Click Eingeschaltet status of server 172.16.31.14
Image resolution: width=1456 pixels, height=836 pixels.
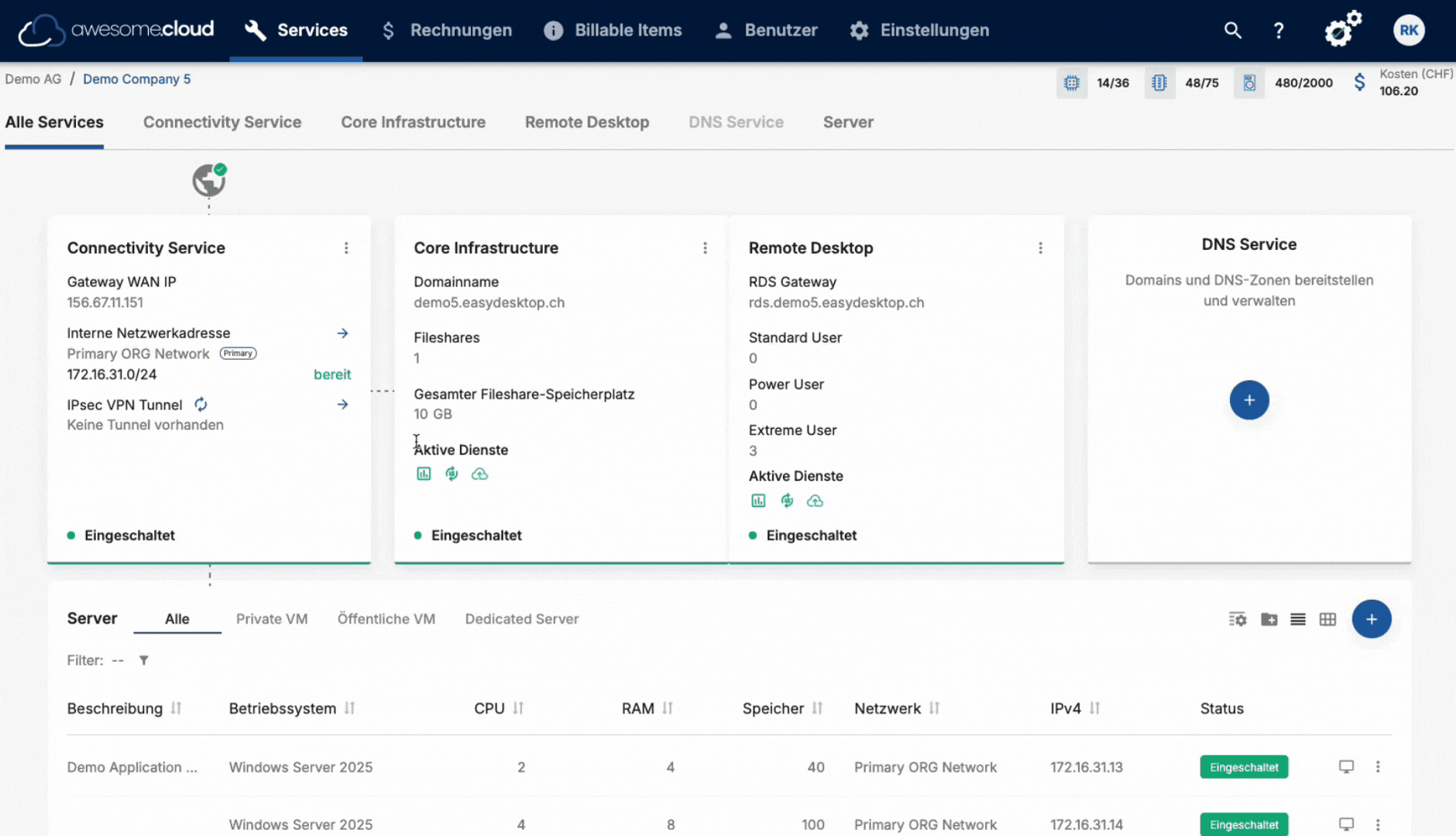[x=1244, y=825]
